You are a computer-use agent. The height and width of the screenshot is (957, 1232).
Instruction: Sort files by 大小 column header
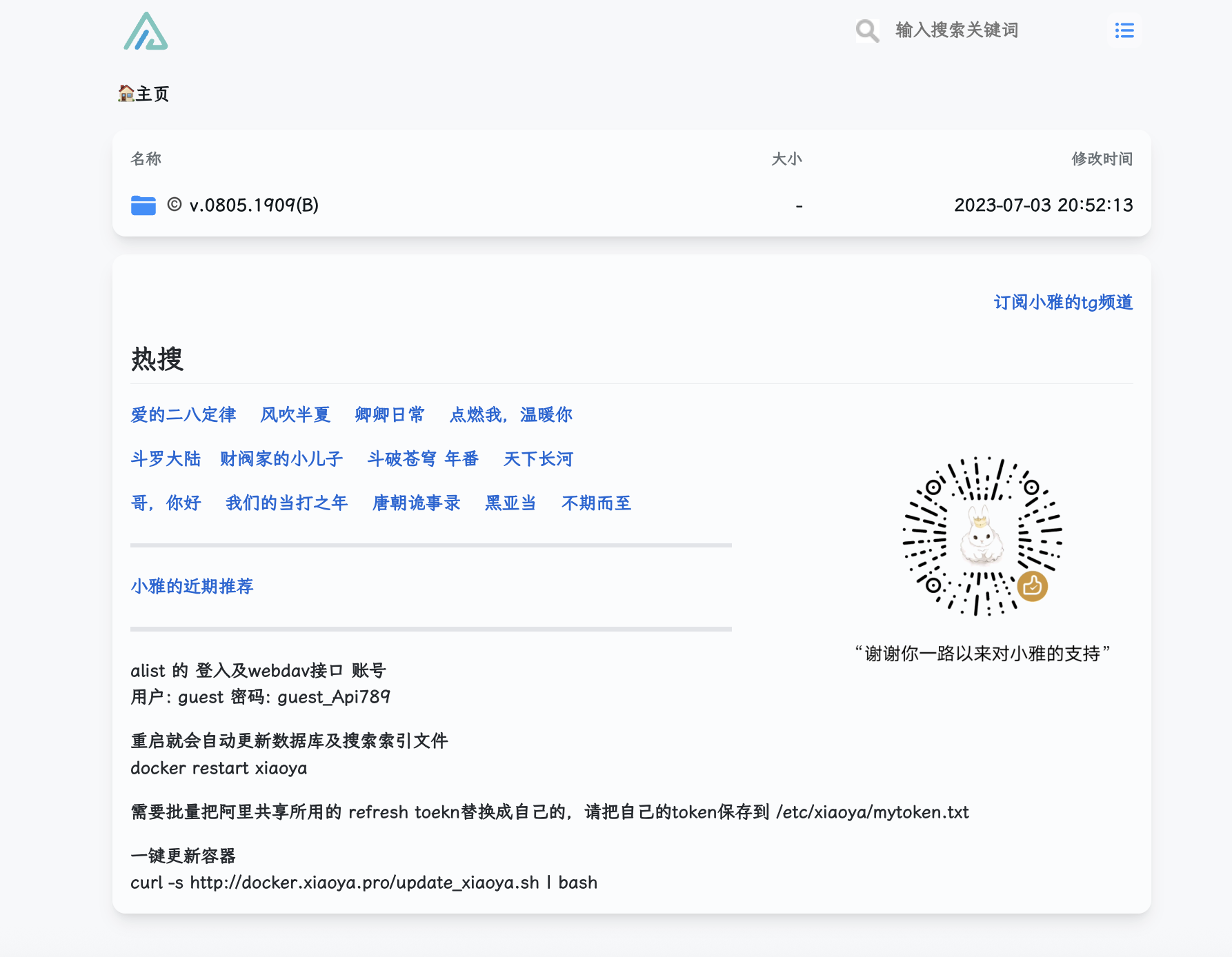pyautogui.click(x=786, y=159)
